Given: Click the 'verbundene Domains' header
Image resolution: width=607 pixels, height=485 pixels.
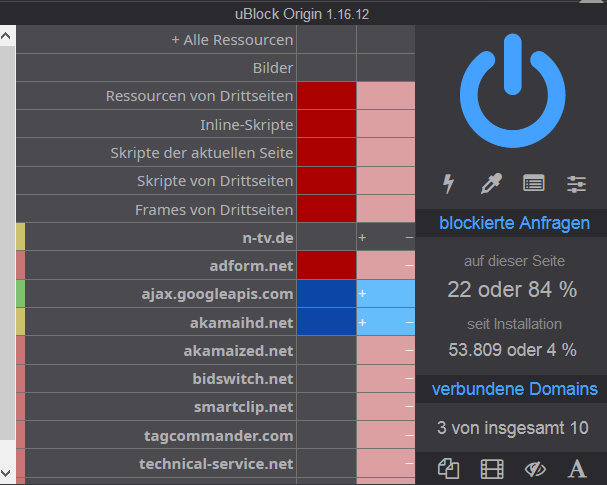Looking at the screenshot, I should [514, 388].
